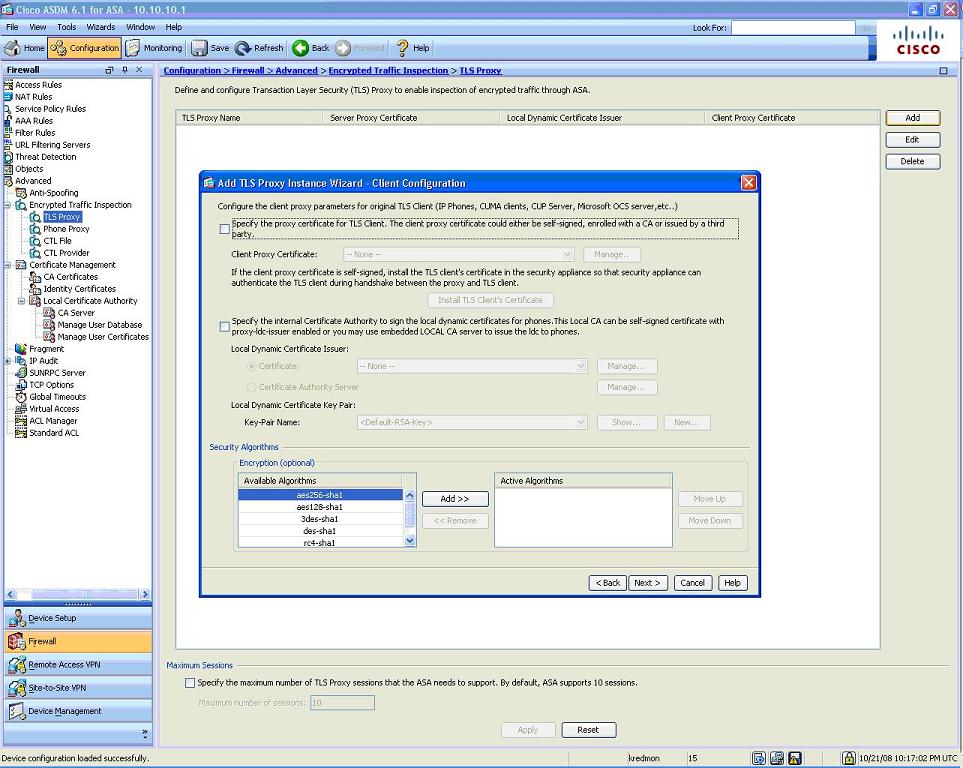Open the Help menu in menu bar
The width and height of the screenshot is (963, 768).
coord(174,27)
